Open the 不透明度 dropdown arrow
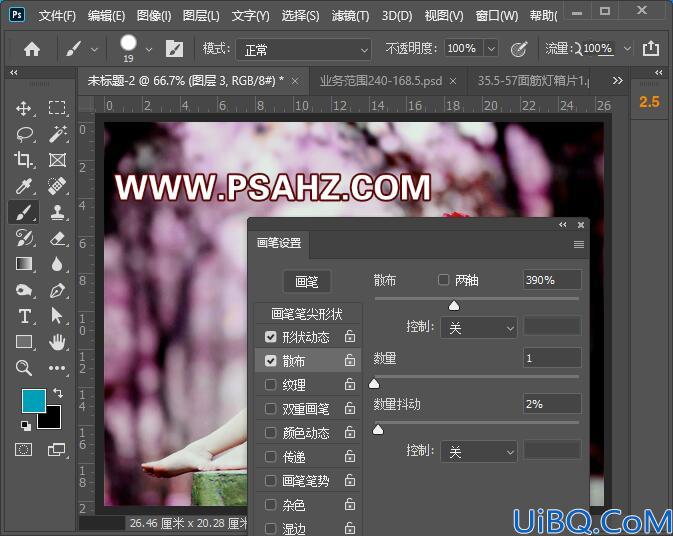The height and width of the screenshot is (536, 673). [491, 49]
